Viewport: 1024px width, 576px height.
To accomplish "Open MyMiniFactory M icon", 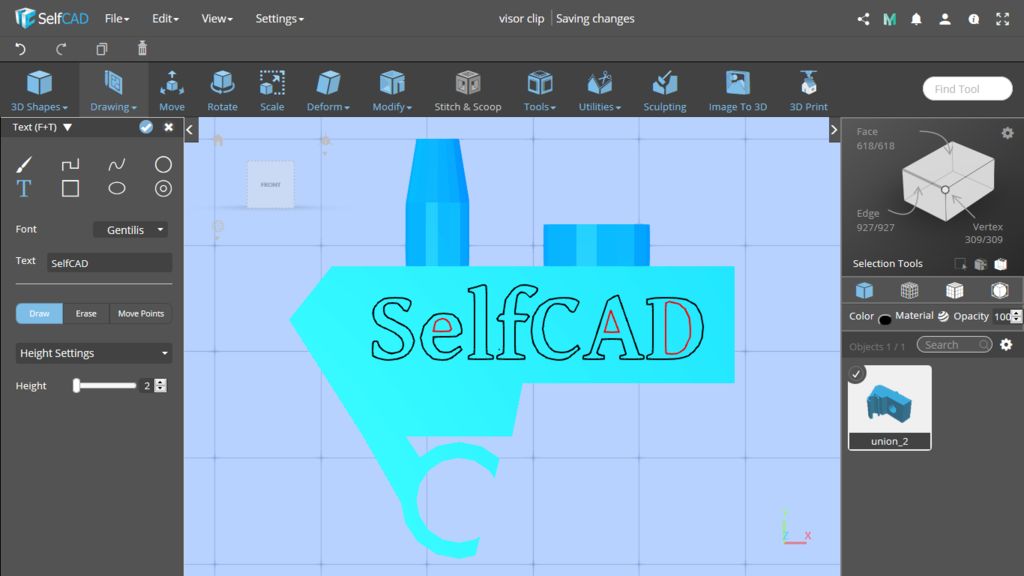I will 889,19.
